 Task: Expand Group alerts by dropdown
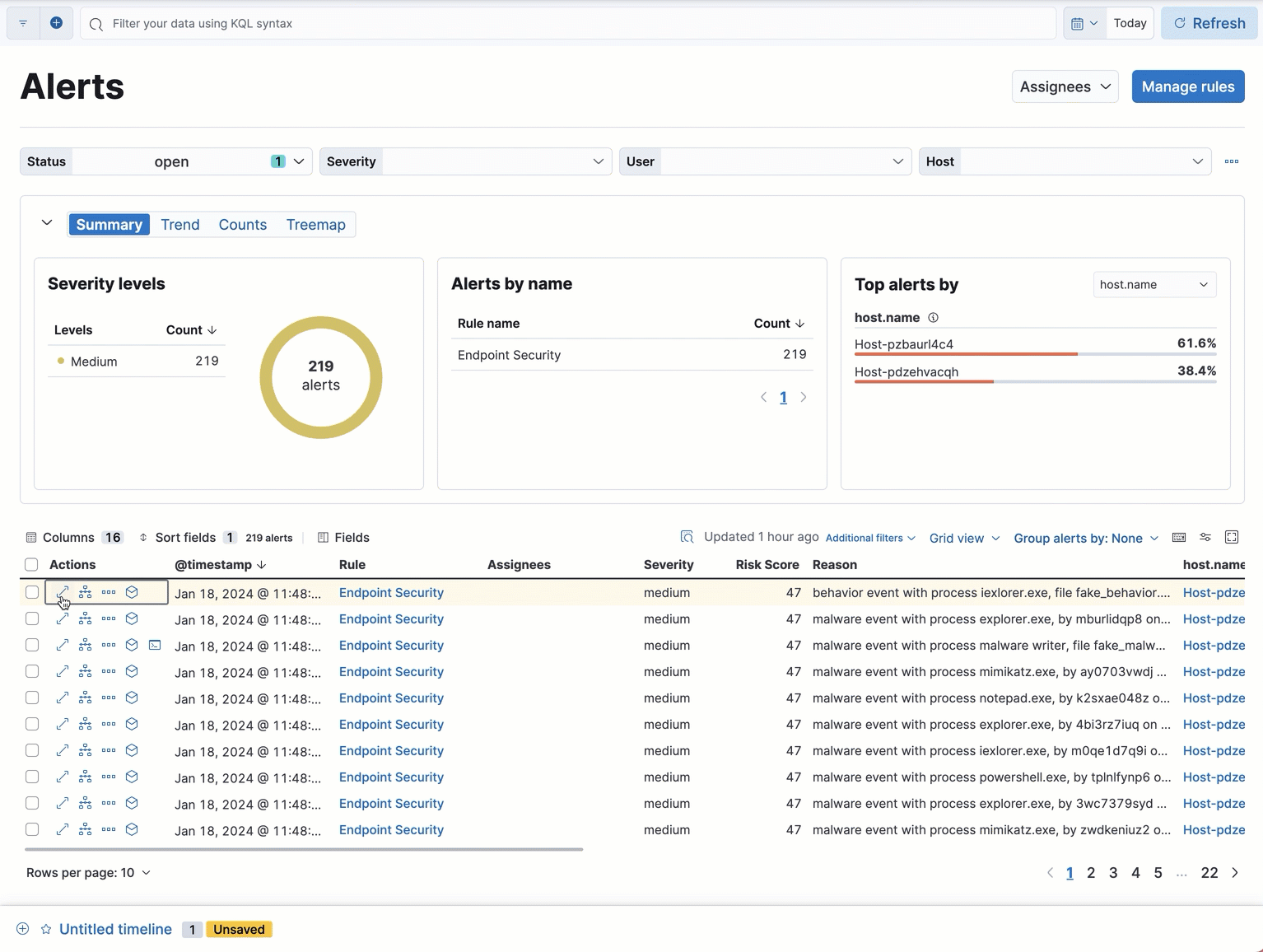[1085, 539]
